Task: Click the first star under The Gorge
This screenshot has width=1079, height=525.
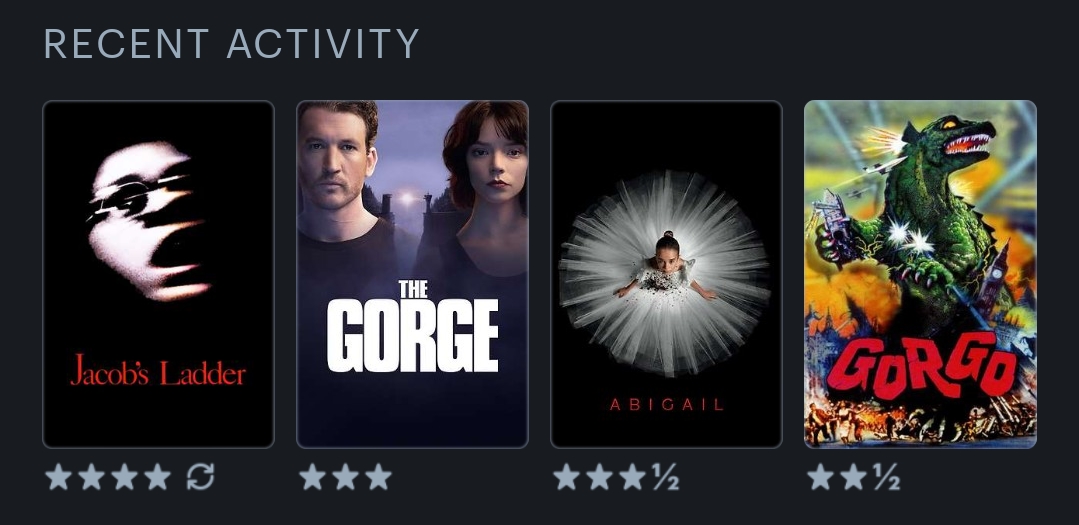Action: tap(312, 476)
